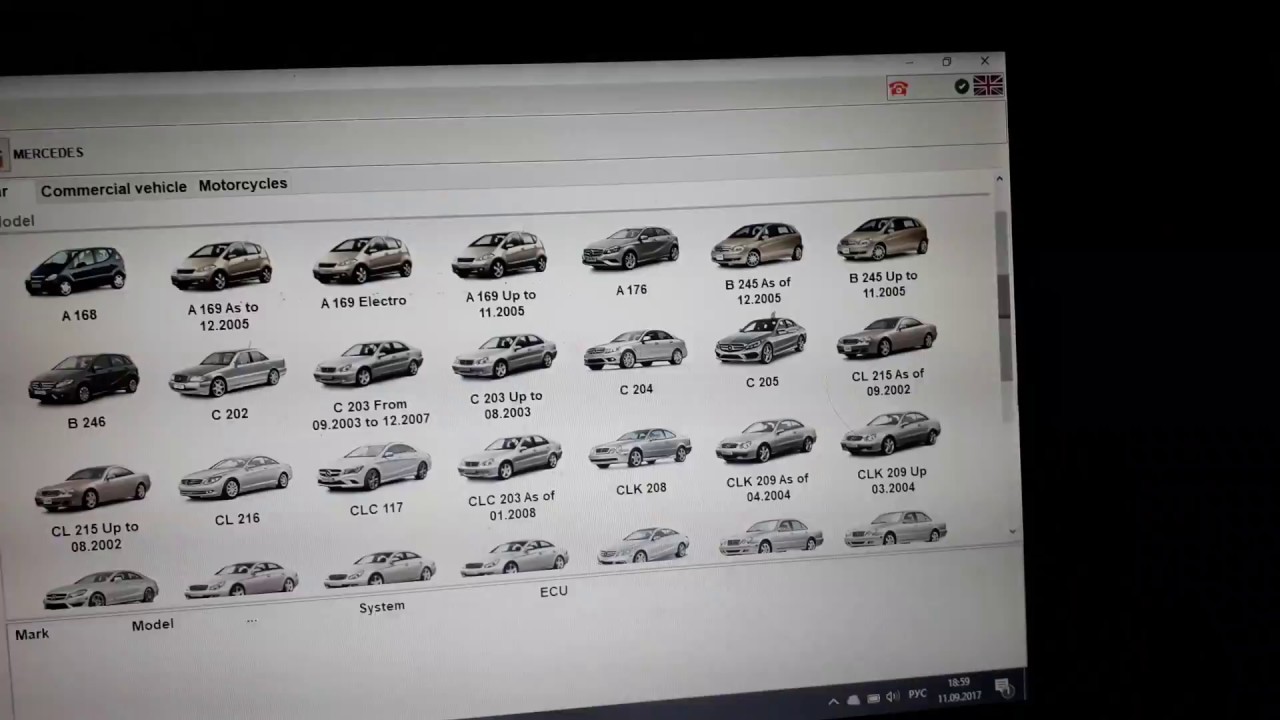The width and height of the screenshot is (1280, 720).
Task: Open the C 205 model car image
Action: coord(761,341)
